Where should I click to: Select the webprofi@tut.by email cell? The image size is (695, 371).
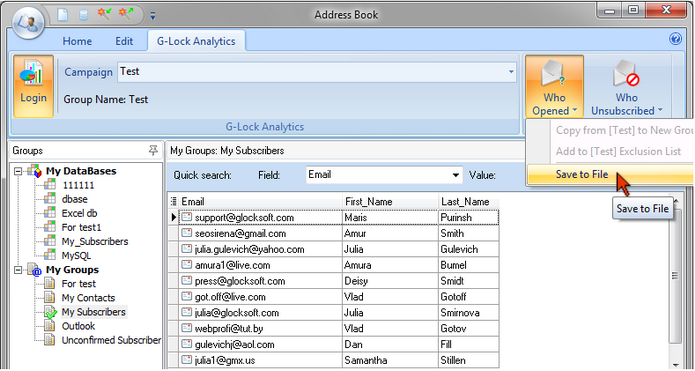click(x=261, y=329)
